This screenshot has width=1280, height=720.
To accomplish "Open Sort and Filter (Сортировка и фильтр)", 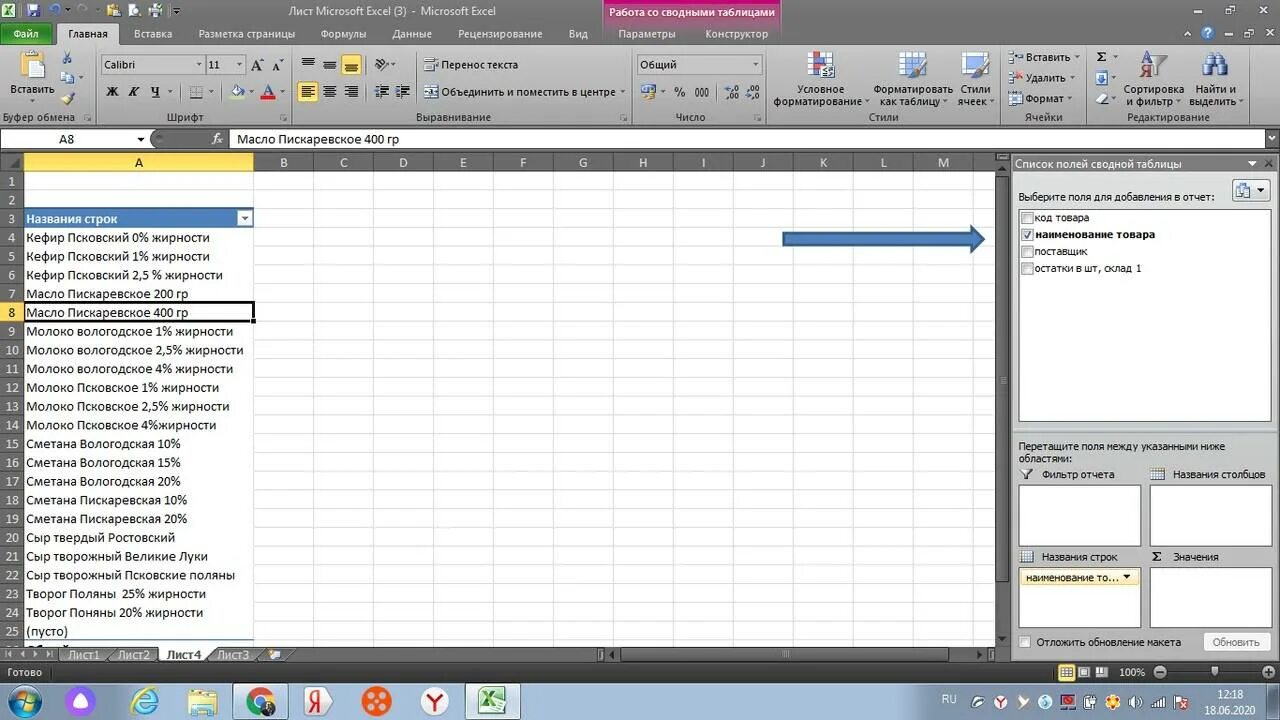I will click(x=1153, y=79).
